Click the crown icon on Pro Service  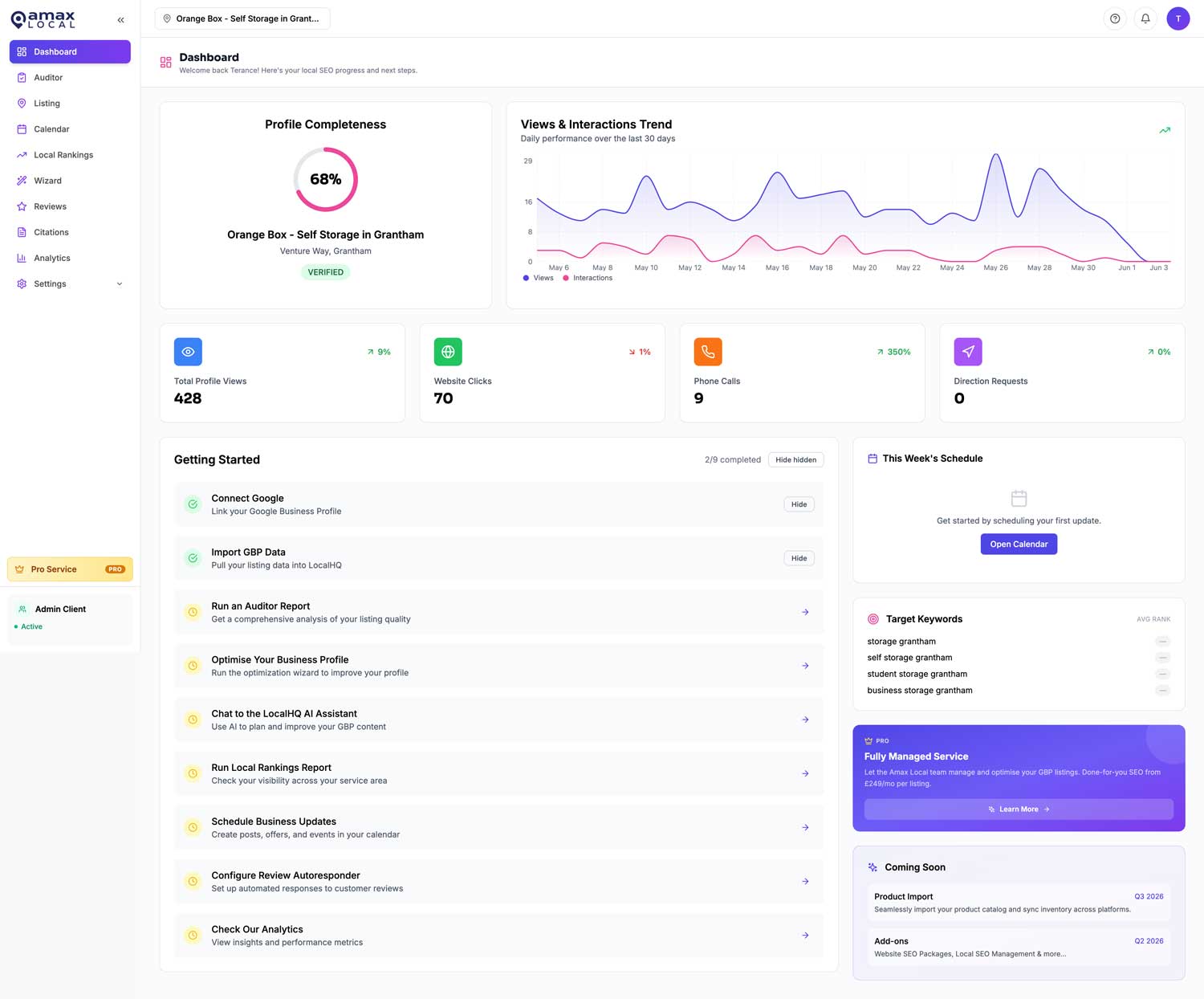coord(20,569)
